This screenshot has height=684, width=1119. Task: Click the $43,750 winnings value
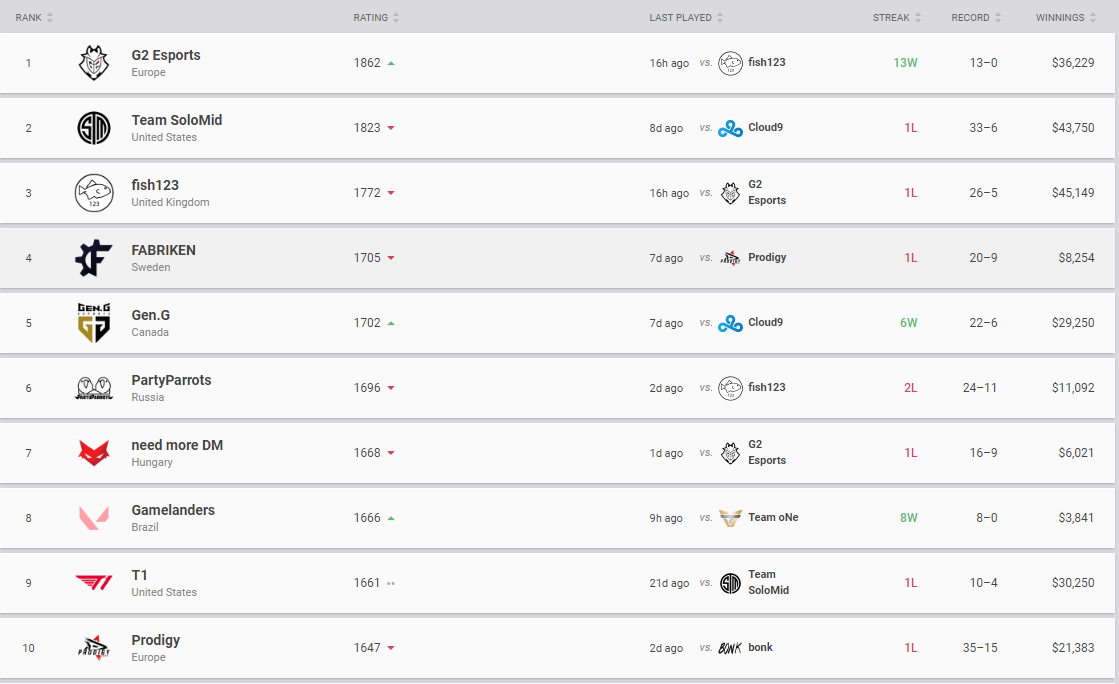[1073, 128]
